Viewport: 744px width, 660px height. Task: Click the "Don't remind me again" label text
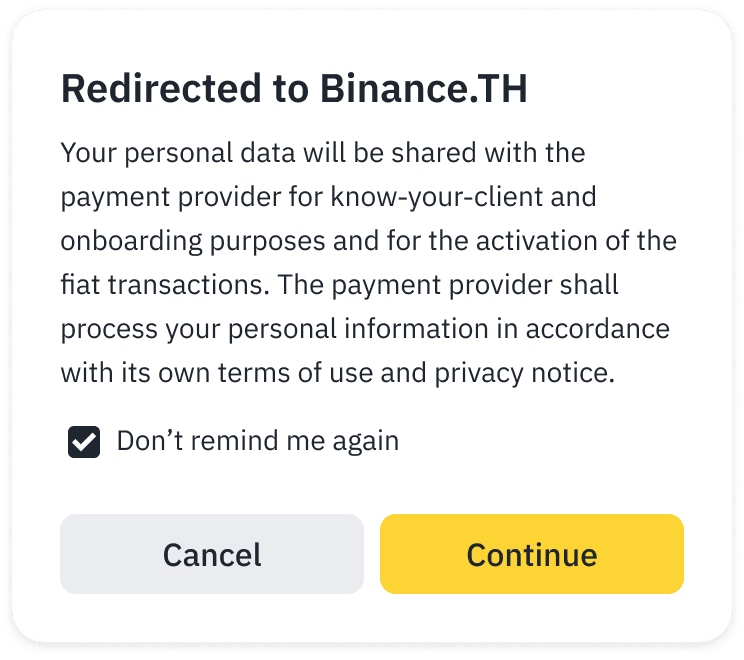point(257,441)
